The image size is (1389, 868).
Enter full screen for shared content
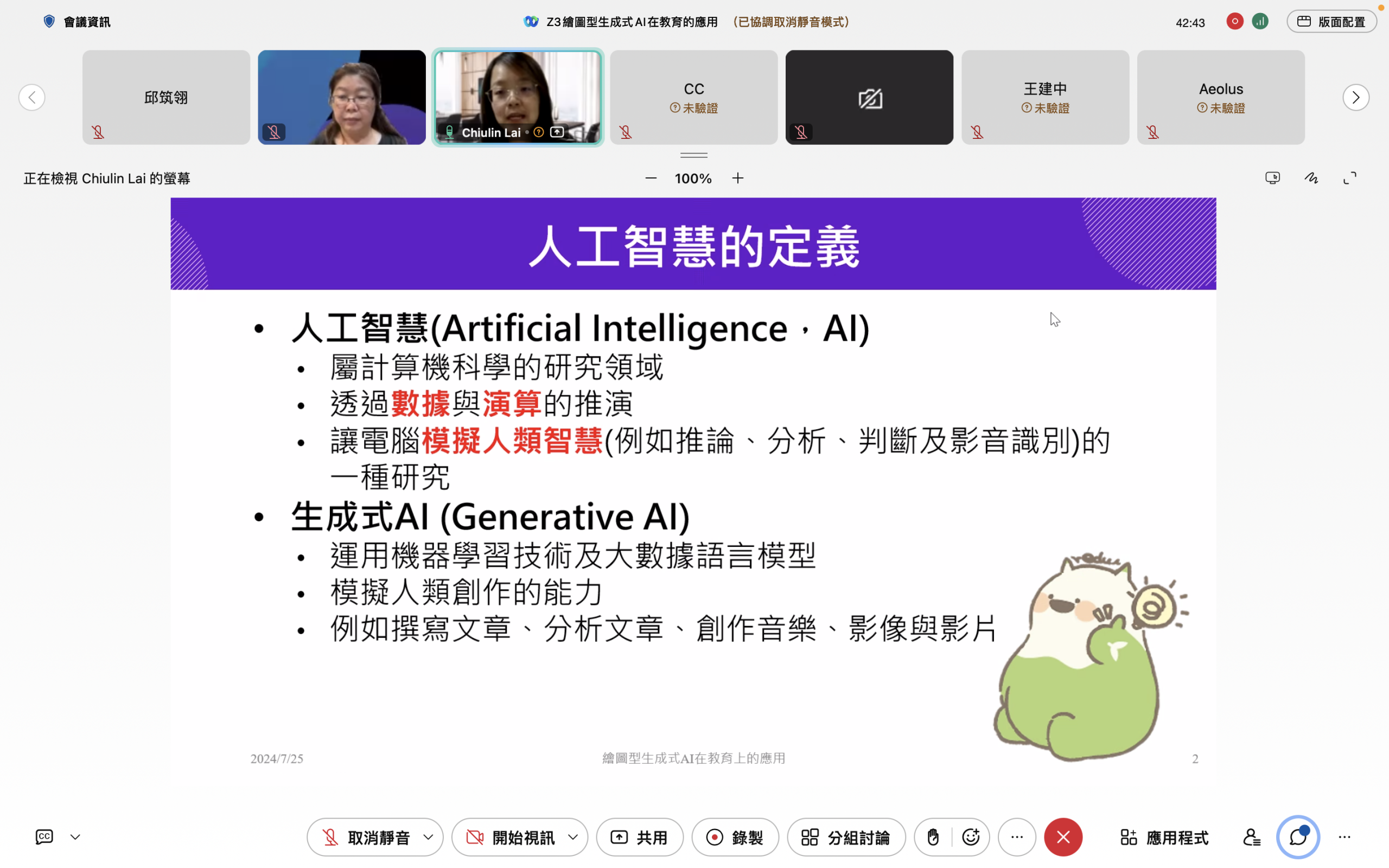pos(1350,178)
